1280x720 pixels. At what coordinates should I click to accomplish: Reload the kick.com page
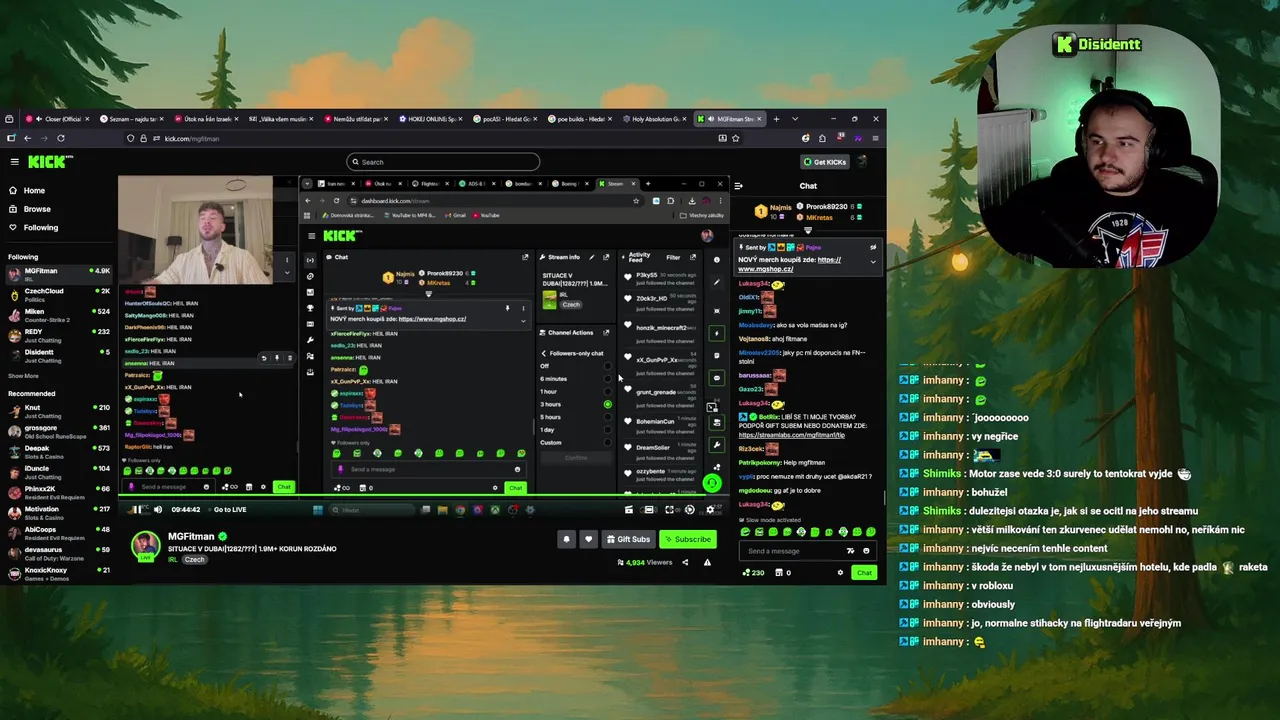(61, 138)
